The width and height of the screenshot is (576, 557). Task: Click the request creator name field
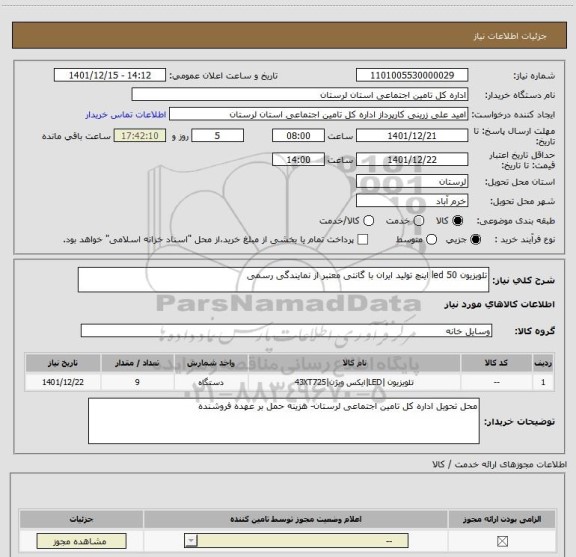click(318, 114)
